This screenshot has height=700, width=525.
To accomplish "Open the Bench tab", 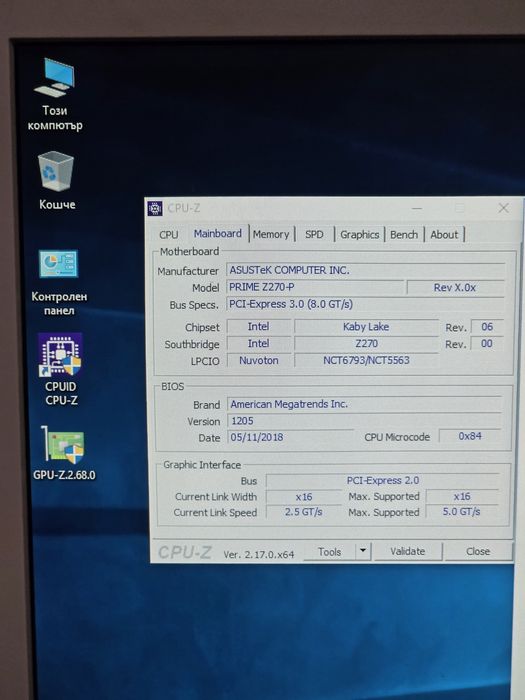I will pos(404,234).
